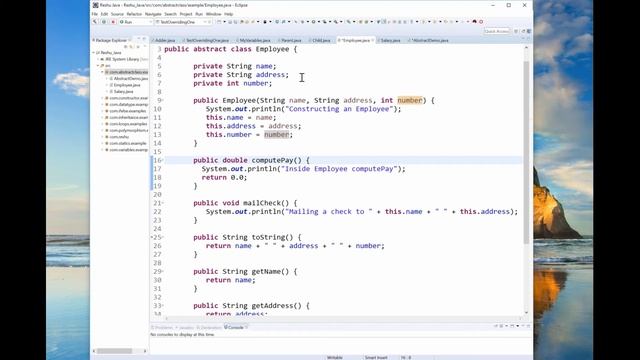Screen dimensions: 640x360
Task: Switch to the Adder.java editor tab
Action: 165,40
